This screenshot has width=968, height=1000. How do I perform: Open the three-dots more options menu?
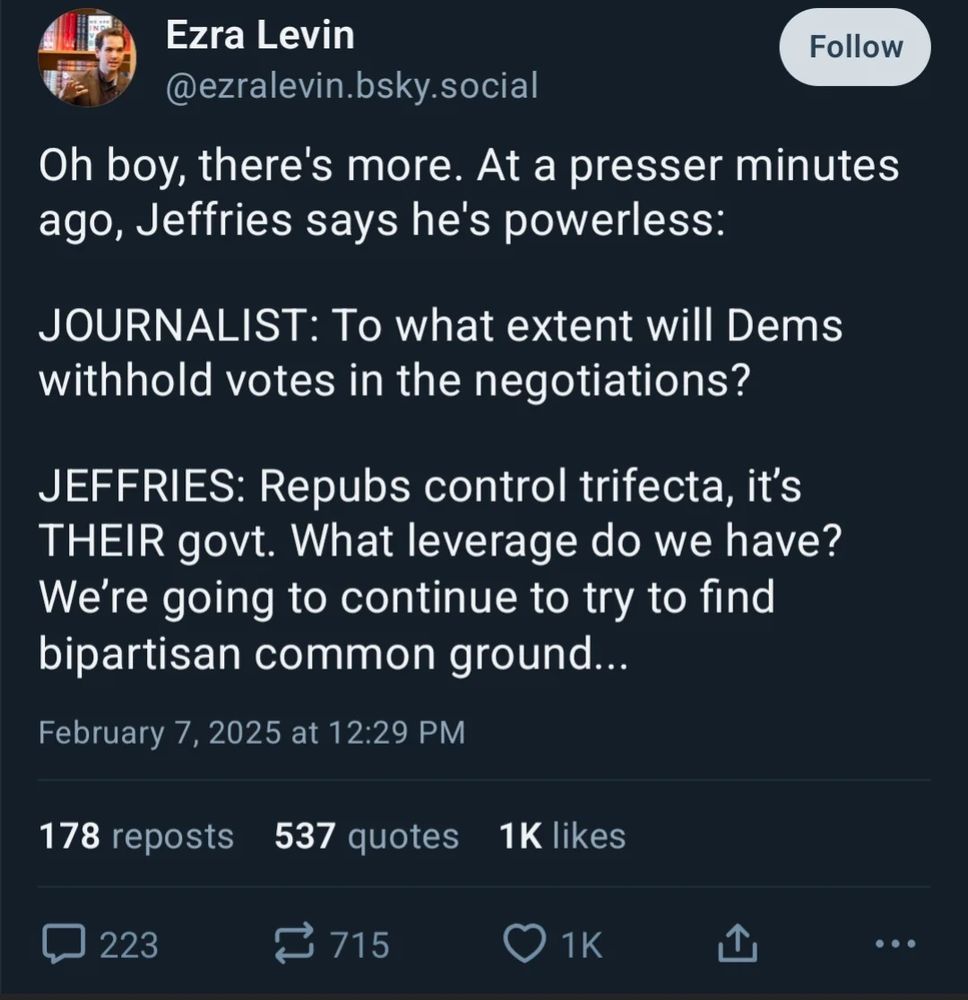[892, 943]
